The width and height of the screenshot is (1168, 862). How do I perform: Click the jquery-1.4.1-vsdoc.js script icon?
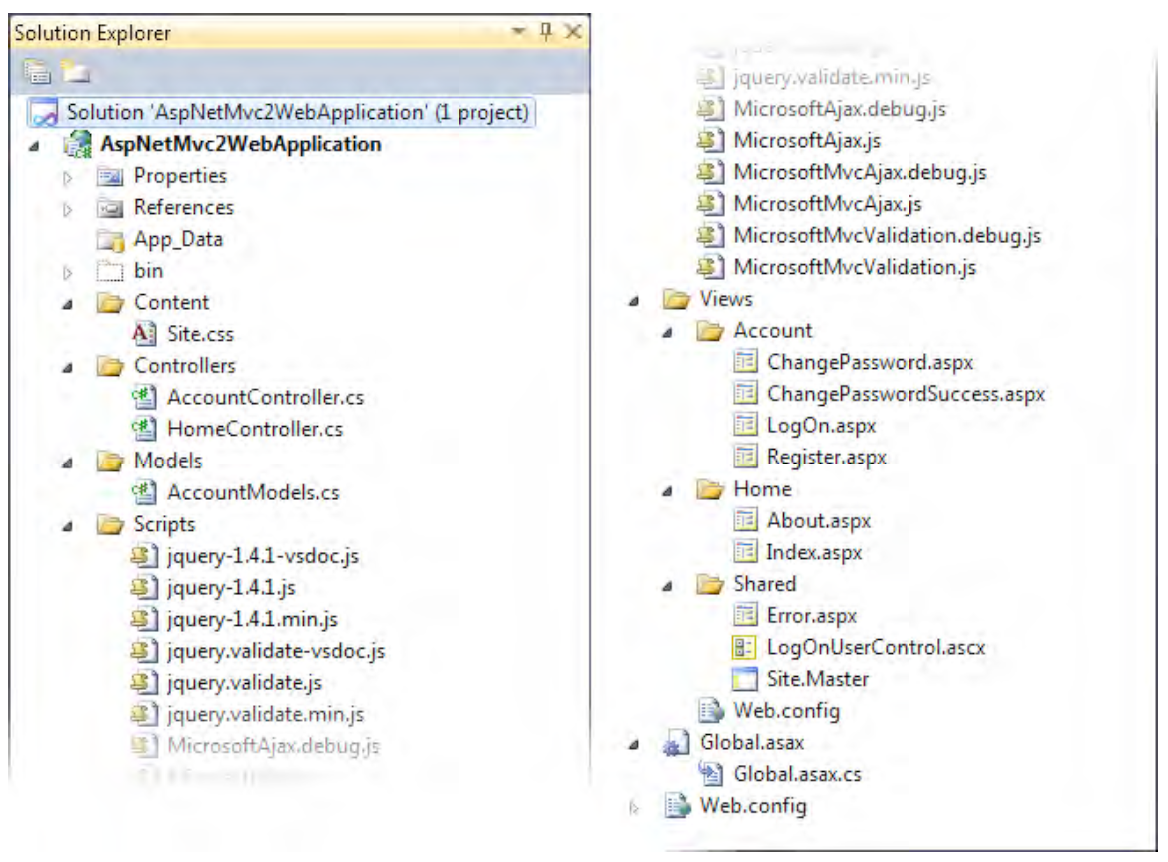tap(144, 556)
